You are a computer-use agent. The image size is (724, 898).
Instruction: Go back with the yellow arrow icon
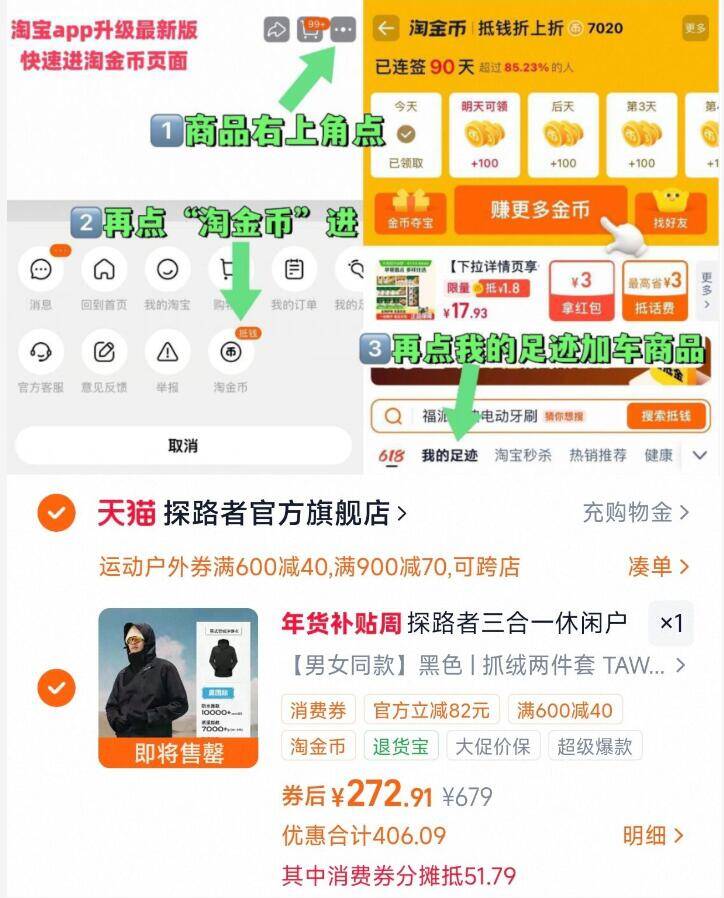pyautogui.click(x=386, y=28)
